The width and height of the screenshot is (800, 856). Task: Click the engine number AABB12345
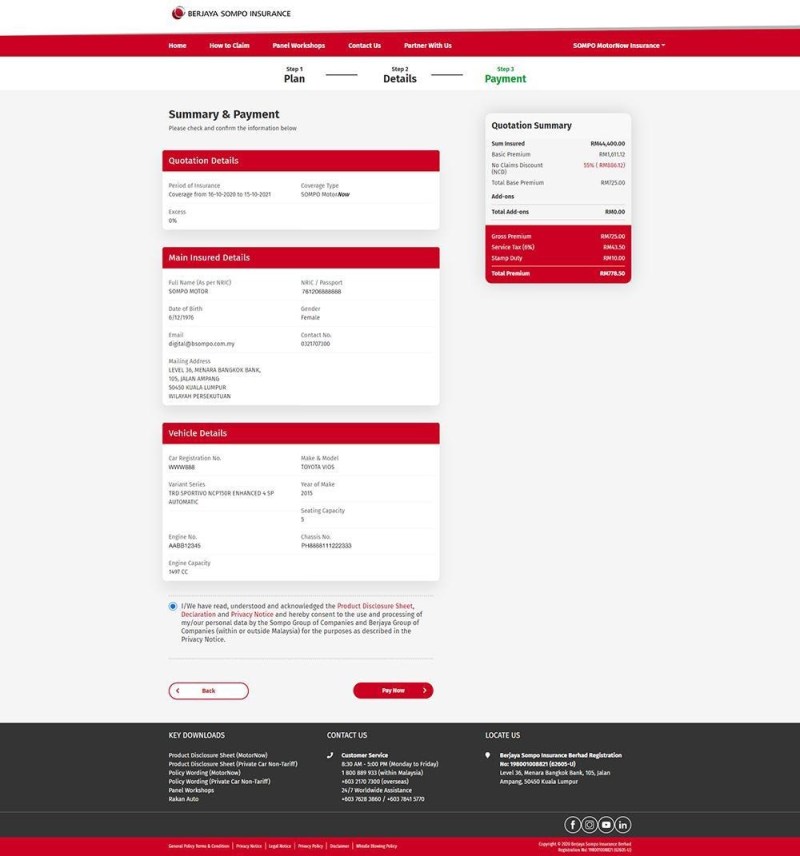point(185,545)
